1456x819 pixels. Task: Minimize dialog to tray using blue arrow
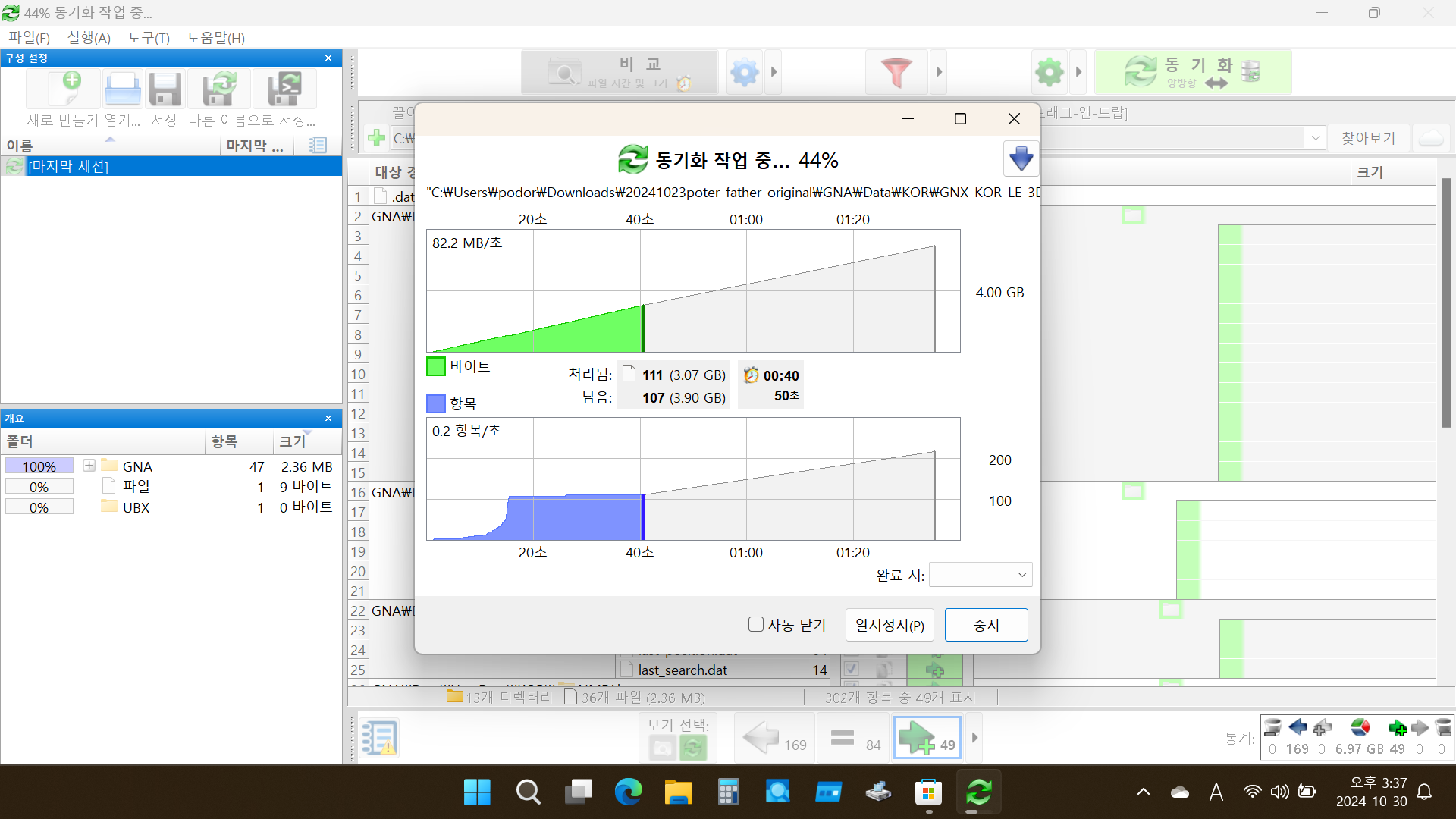click(x=1021, y=158)
